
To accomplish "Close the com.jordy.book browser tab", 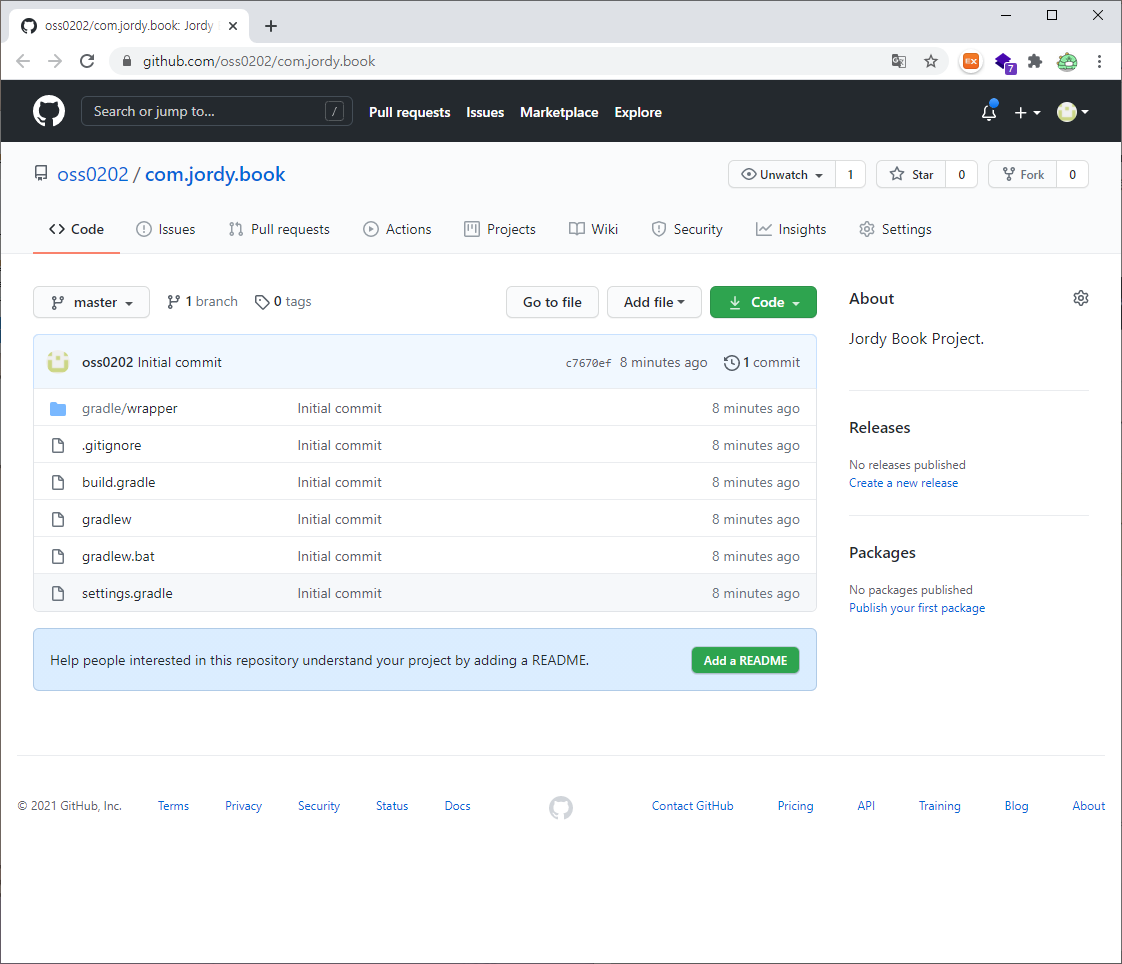I will coord(233,26).
